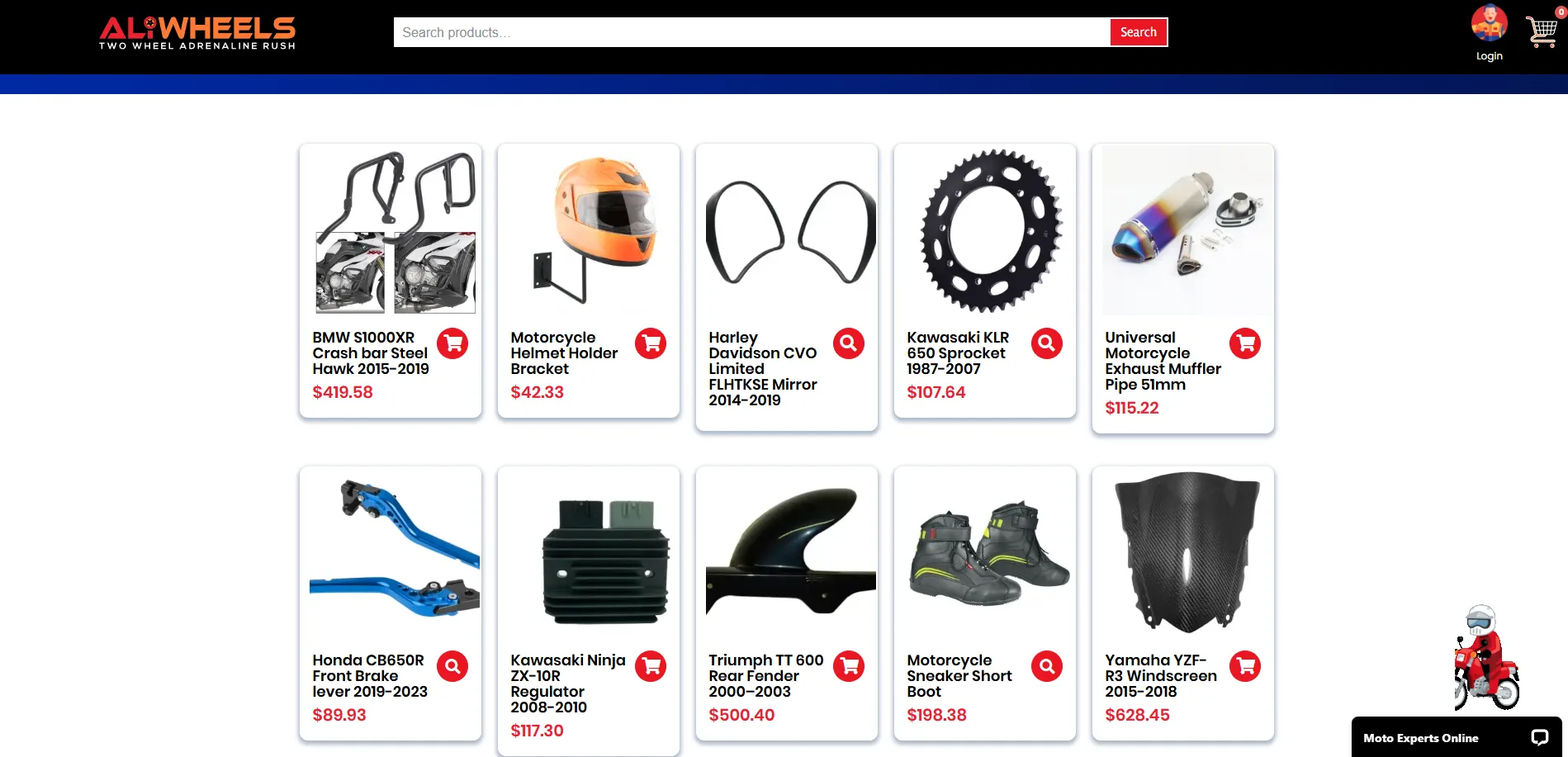This screenshot has width=1568, height=757.
Task: Go to AliWheels homepage via logo
Action: (x=197, y=33)
